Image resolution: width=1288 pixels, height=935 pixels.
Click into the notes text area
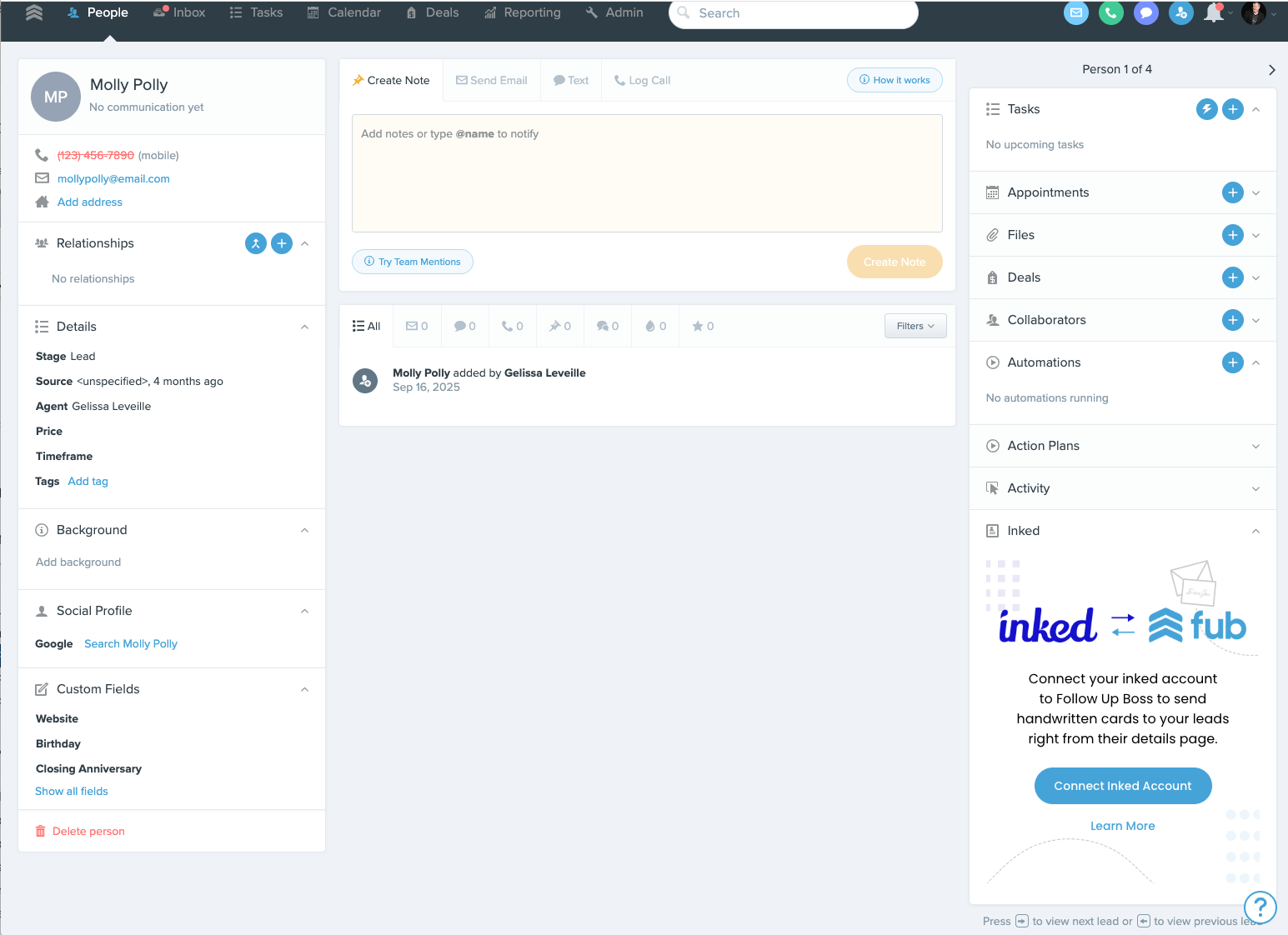[647, 173]
